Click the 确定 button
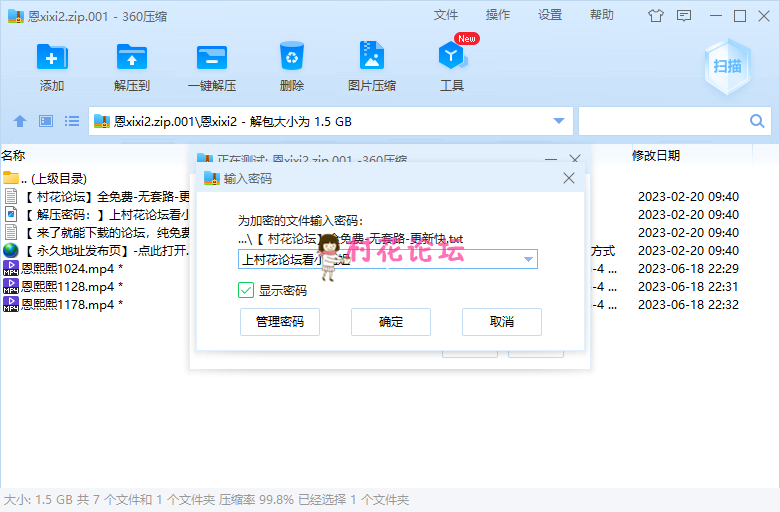The height and width of the screenshot is (512, 780). click(391, 322)
